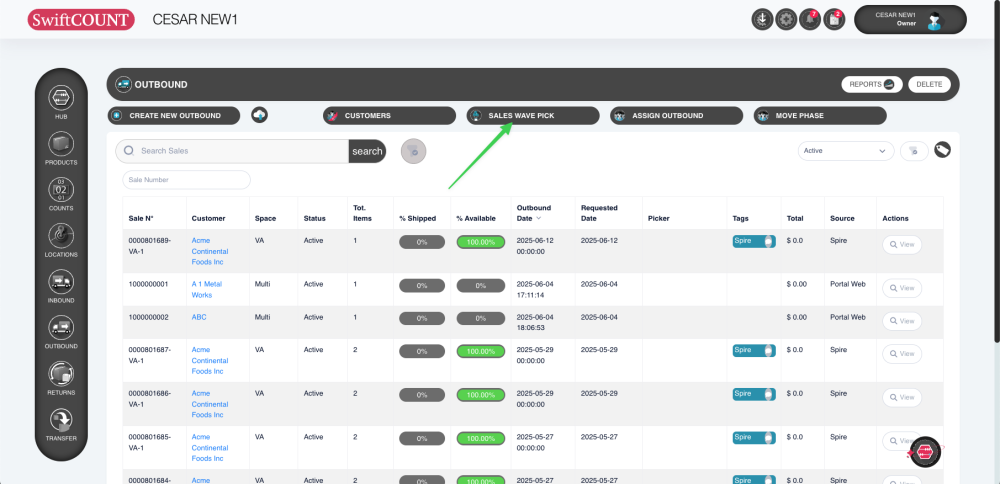
Task: View sale 1000000001
Action: 902,288
